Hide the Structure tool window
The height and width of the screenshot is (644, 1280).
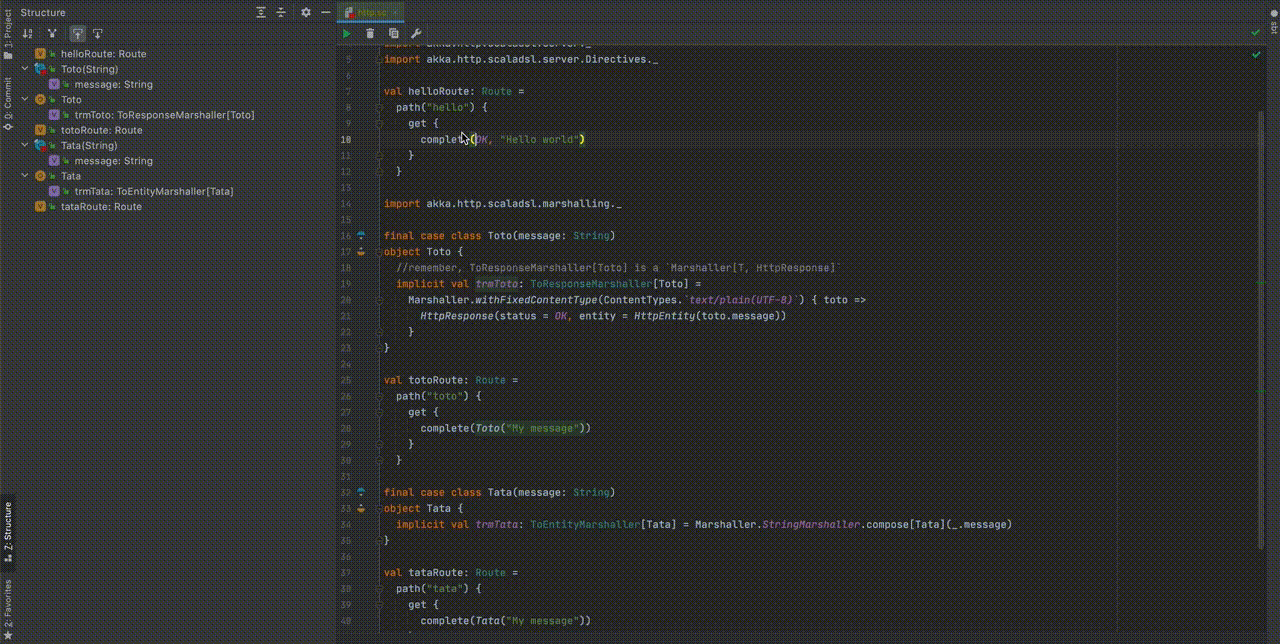[x=327, y=12]
